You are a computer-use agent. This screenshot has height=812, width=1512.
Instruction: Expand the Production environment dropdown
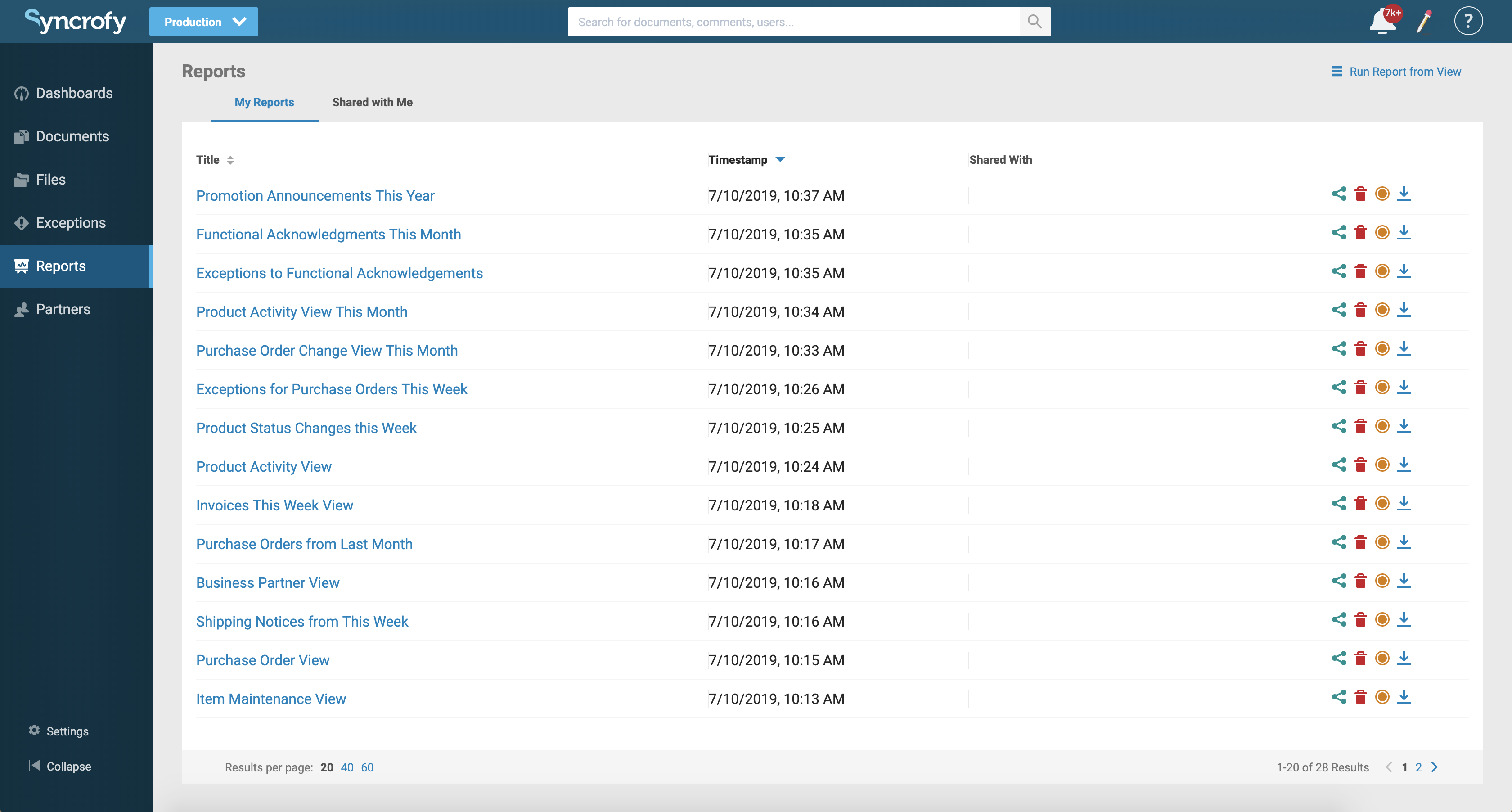coord(204,21)
